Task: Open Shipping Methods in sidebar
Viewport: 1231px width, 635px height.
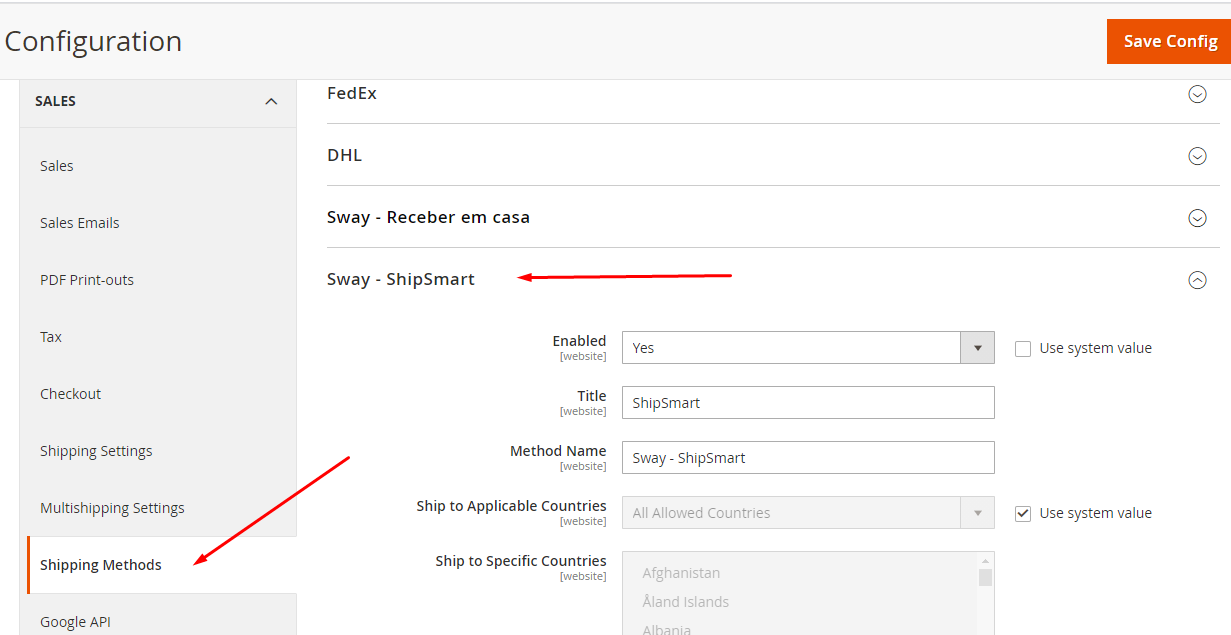Action: pyautogui.click(x=101, y=565)
